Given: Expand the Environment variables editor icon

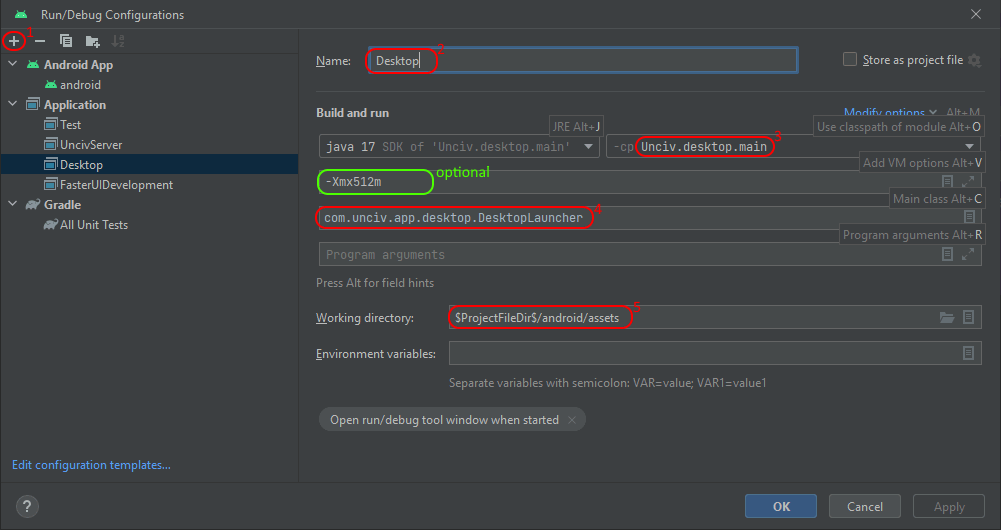Looking at the screenshot, I should tap(968, 354).
